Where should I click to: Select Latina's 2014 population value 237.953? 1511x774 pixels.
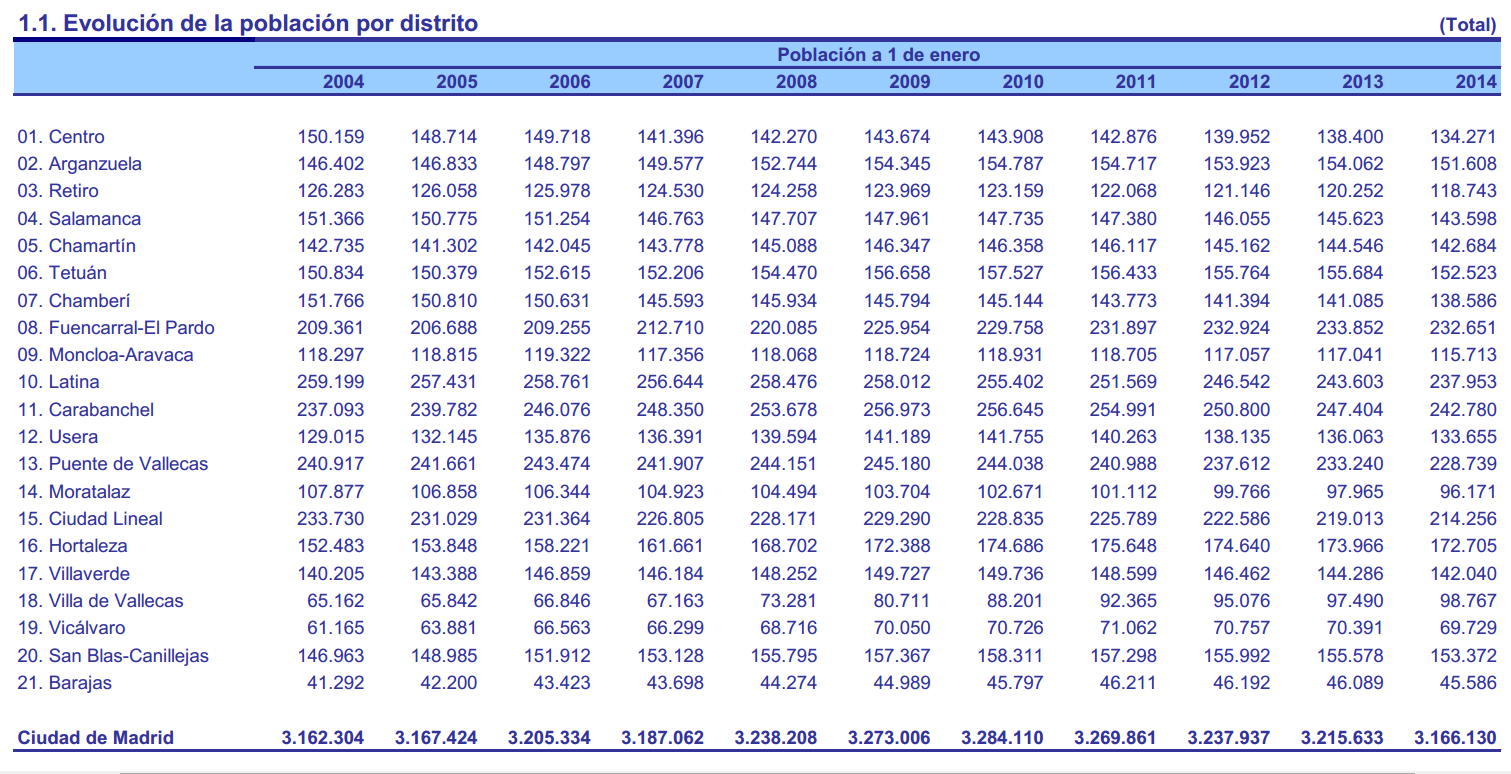pos(1463,382)
